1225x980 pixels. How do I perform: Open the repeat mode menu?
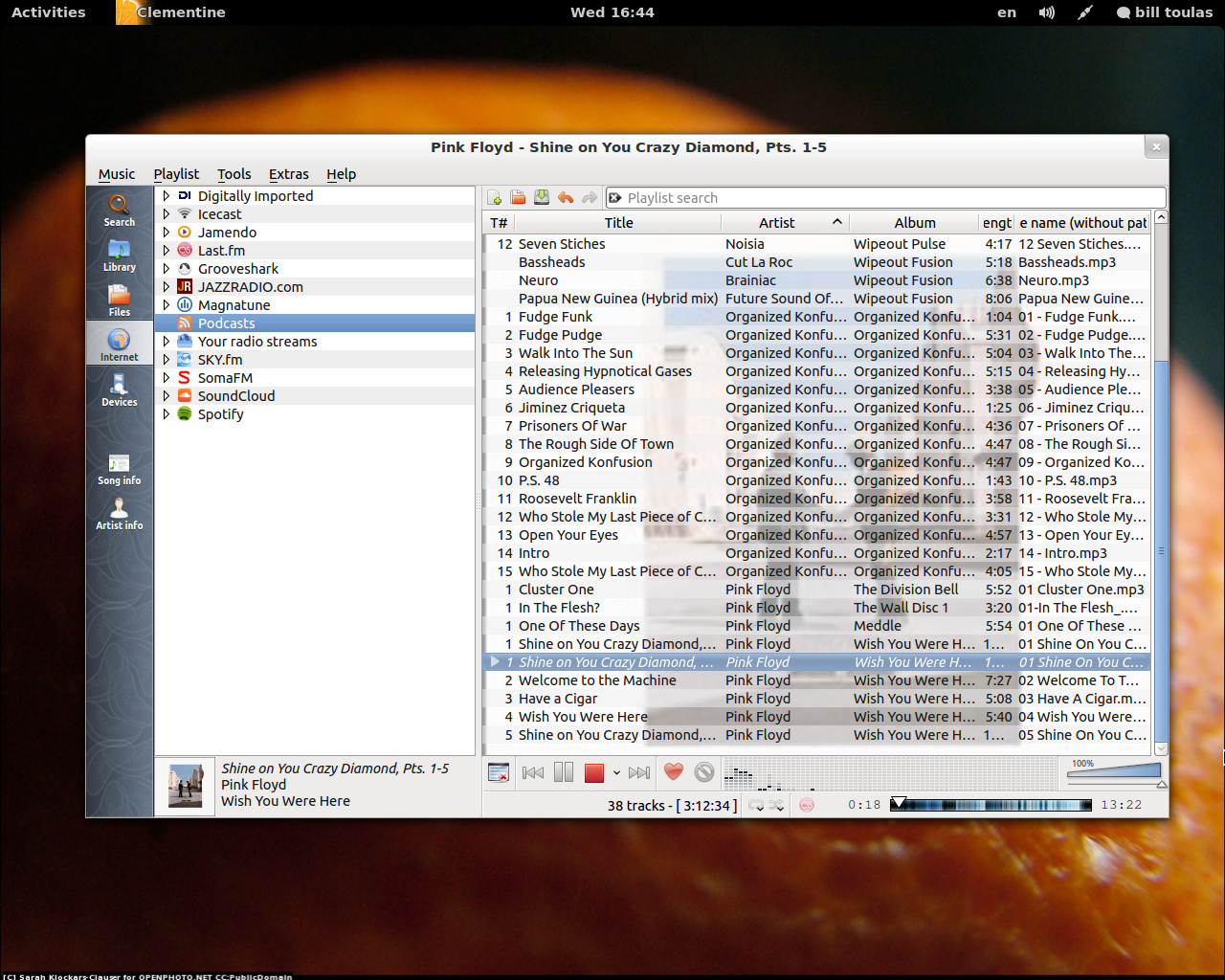click(756, 805)
